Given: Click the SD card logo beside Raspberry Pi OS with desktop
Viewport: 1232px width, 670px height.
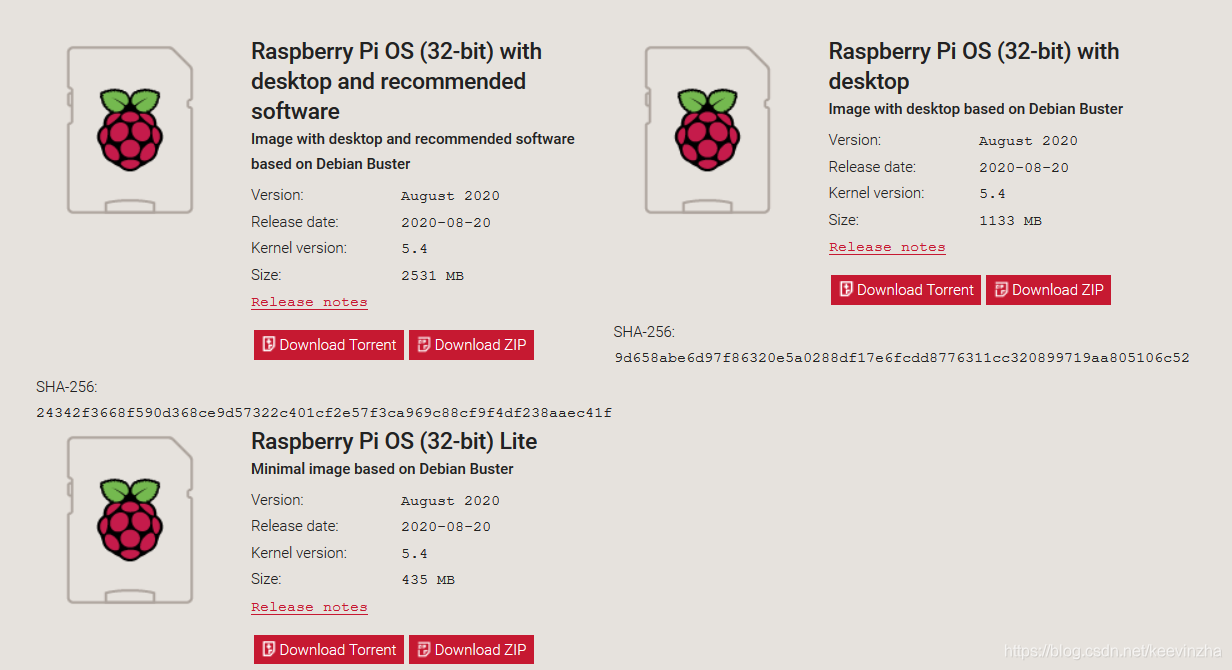Looking at the screenshot, I should pos(708,130).
